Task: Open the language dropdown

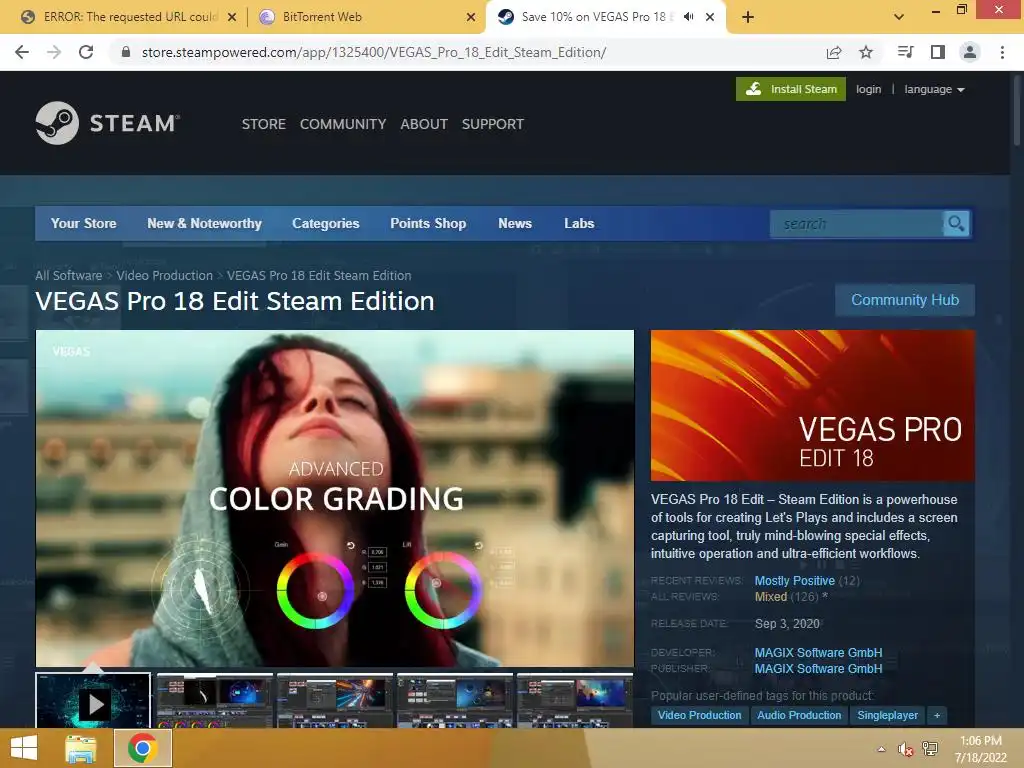Action: click(935, 89)
